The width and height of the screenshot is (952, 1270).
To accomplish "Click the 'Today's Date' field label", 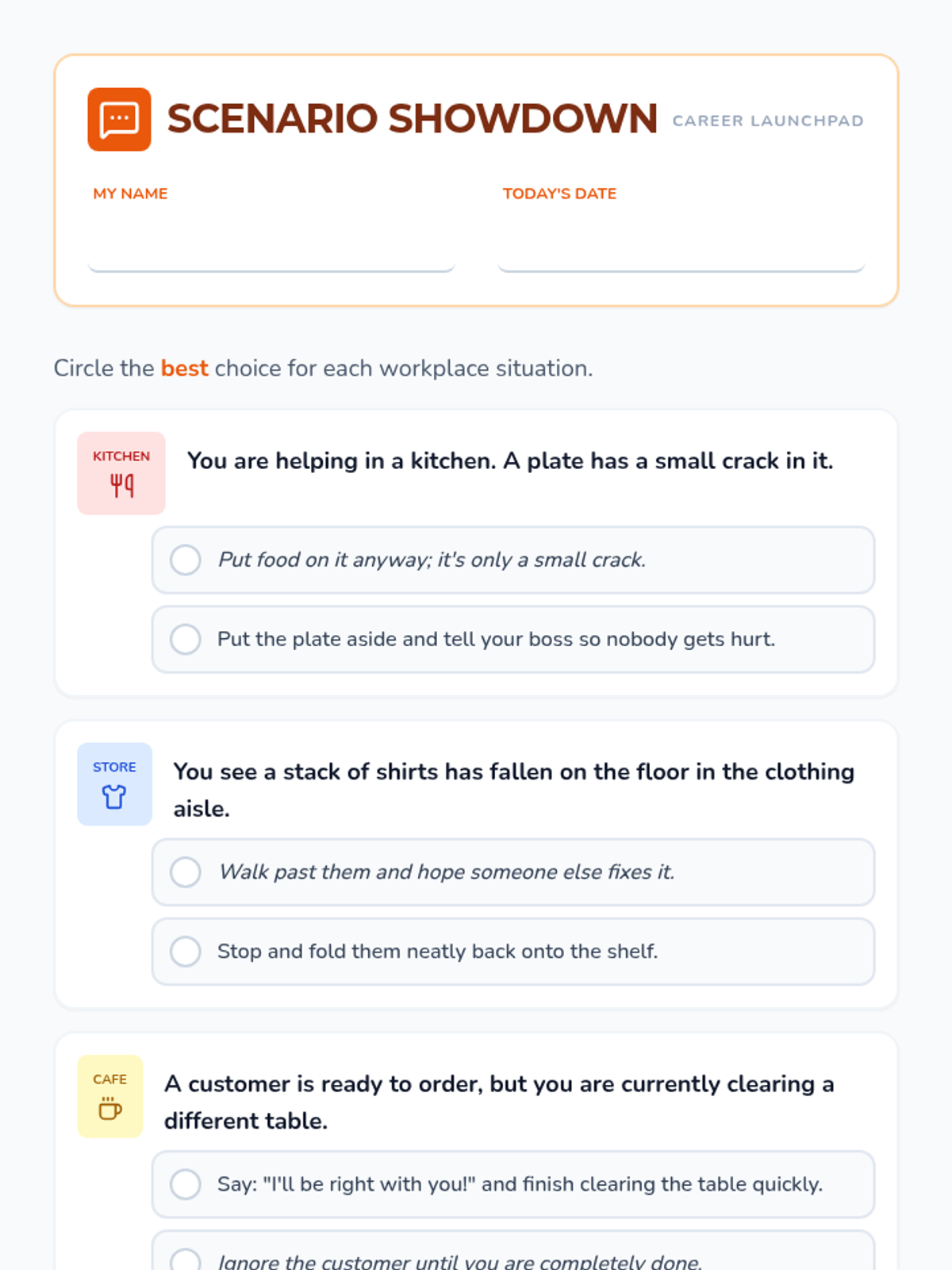I will pyautogui.click(x=559, y=194).
